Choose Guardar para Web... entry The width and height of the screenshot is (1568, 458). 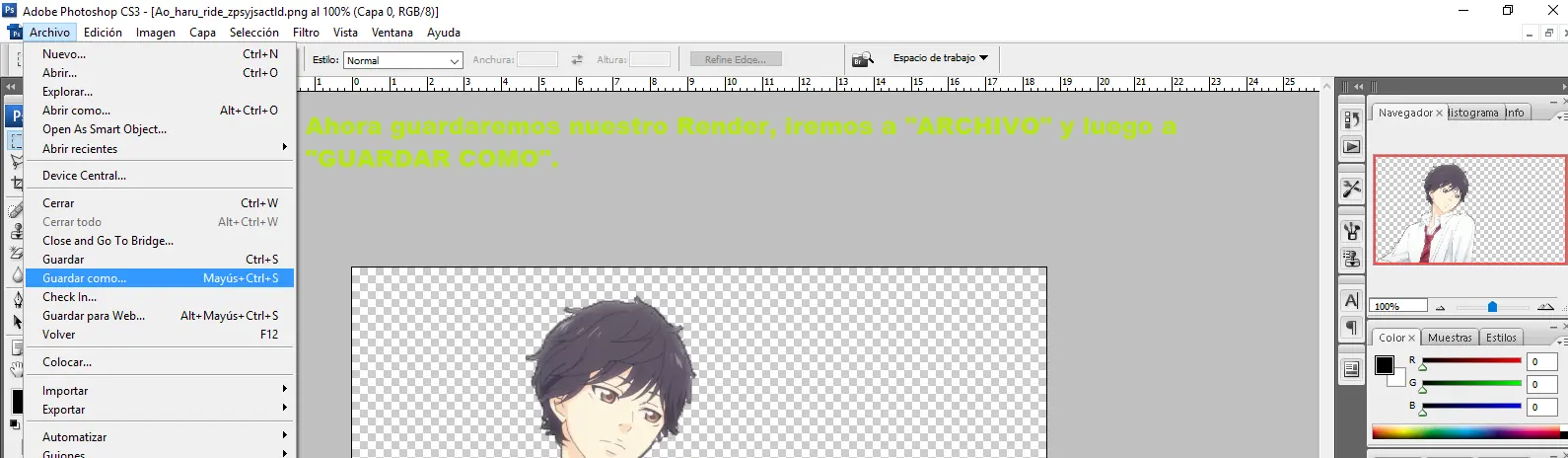(x=159, y=316)
